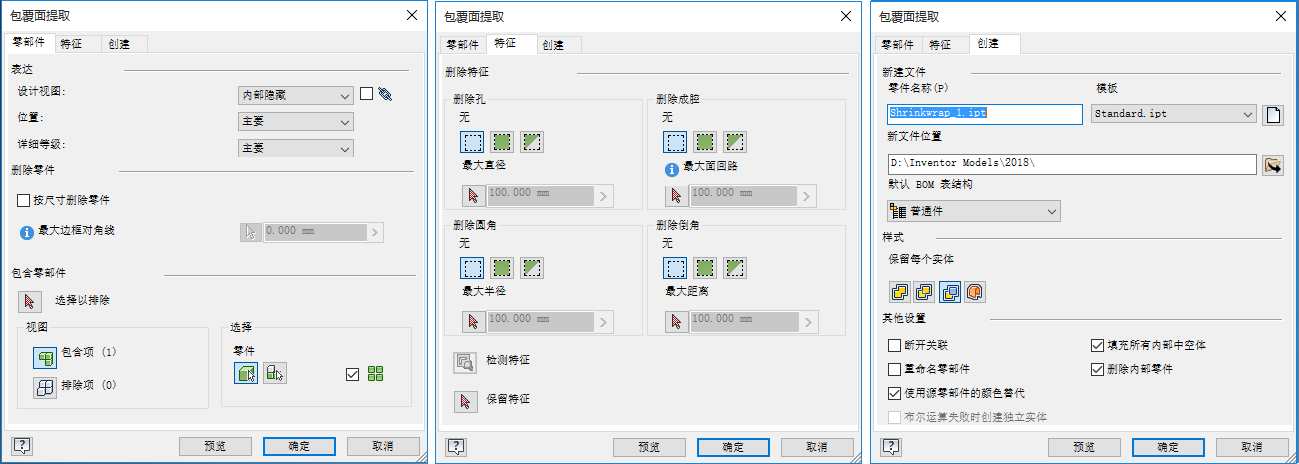The height and width of the screenshot is (464, 1299).
Task: Toggle the 断开关联 checkbox
Action: pyautogui.click(x=894, y=346)
